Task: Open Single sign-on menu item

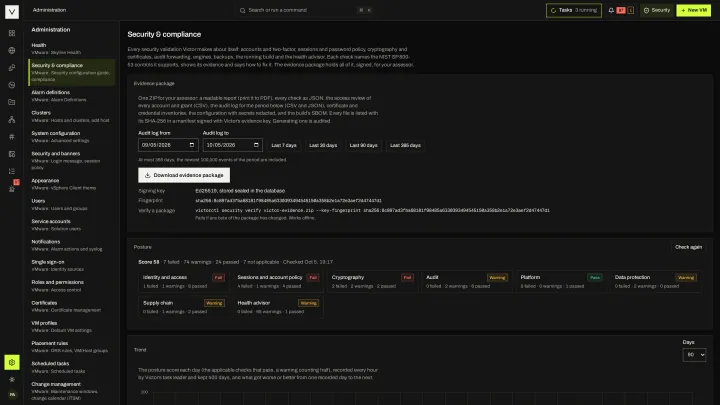Action: click(x=71, y=265)
